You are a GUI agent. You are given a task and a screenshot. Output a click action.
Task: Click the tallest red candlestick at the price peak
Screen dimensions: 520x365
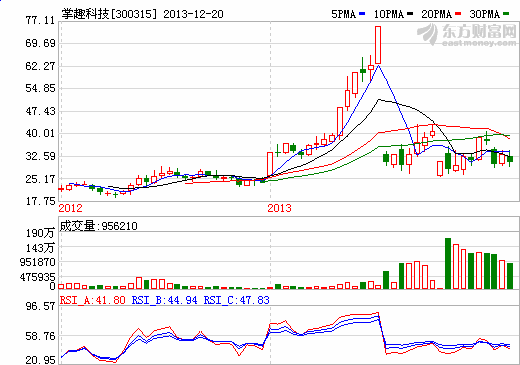pos(378,45)
